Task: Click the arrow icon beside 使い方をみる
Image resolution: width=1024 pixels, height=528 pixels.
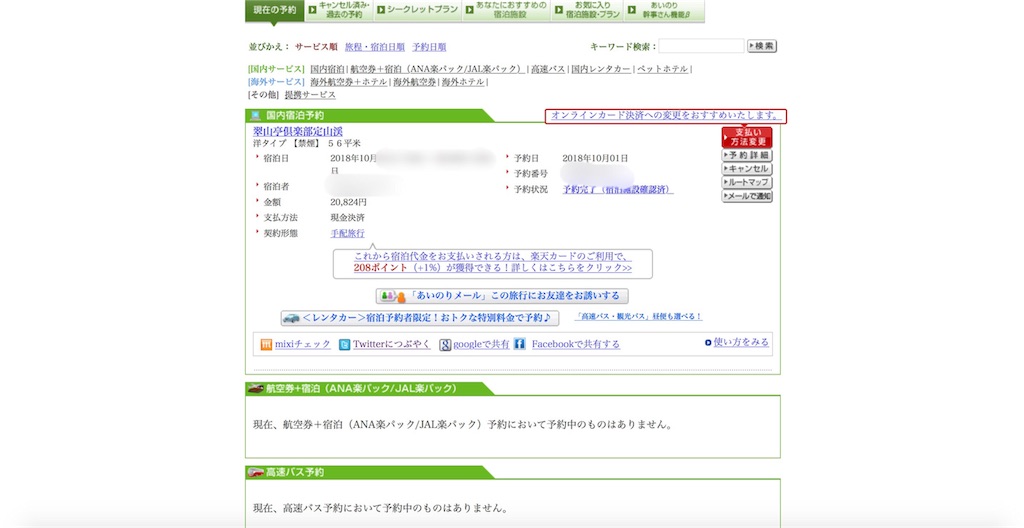Action: point(708,342)
